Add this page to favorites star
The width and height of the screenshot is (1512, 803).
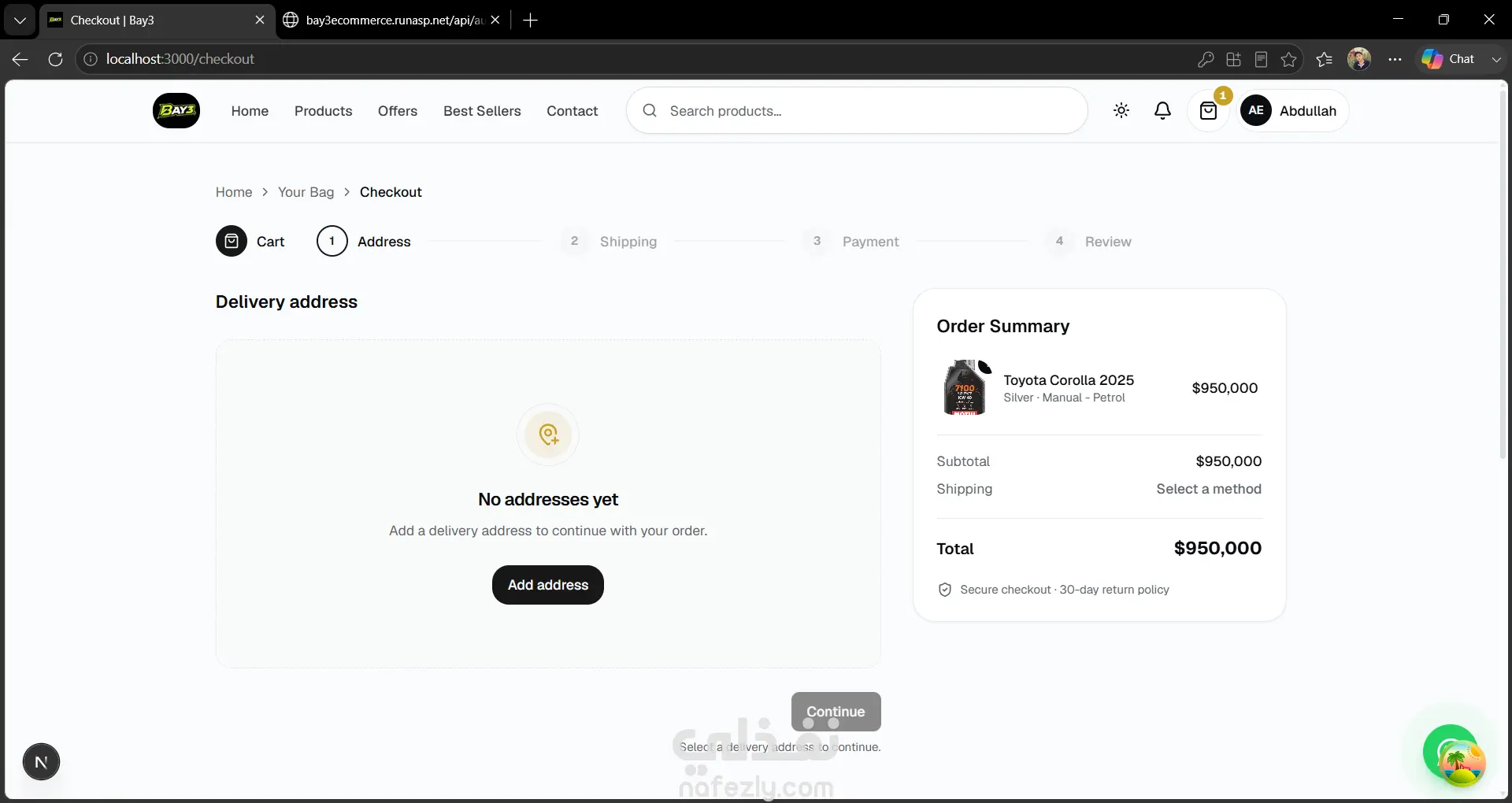click(x=1288, y=59)
